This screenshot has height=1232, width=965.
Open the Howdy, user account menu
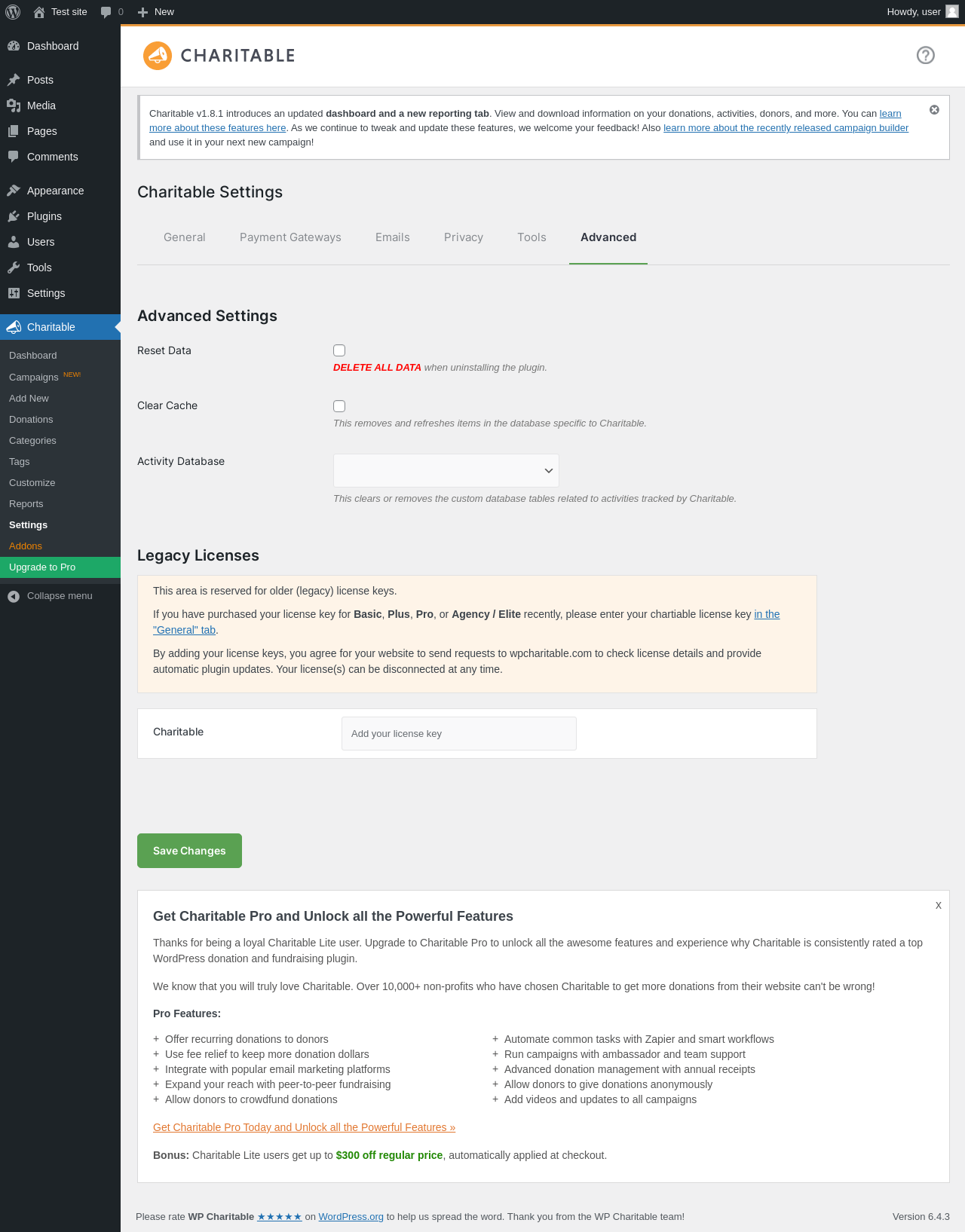point(923,12)
